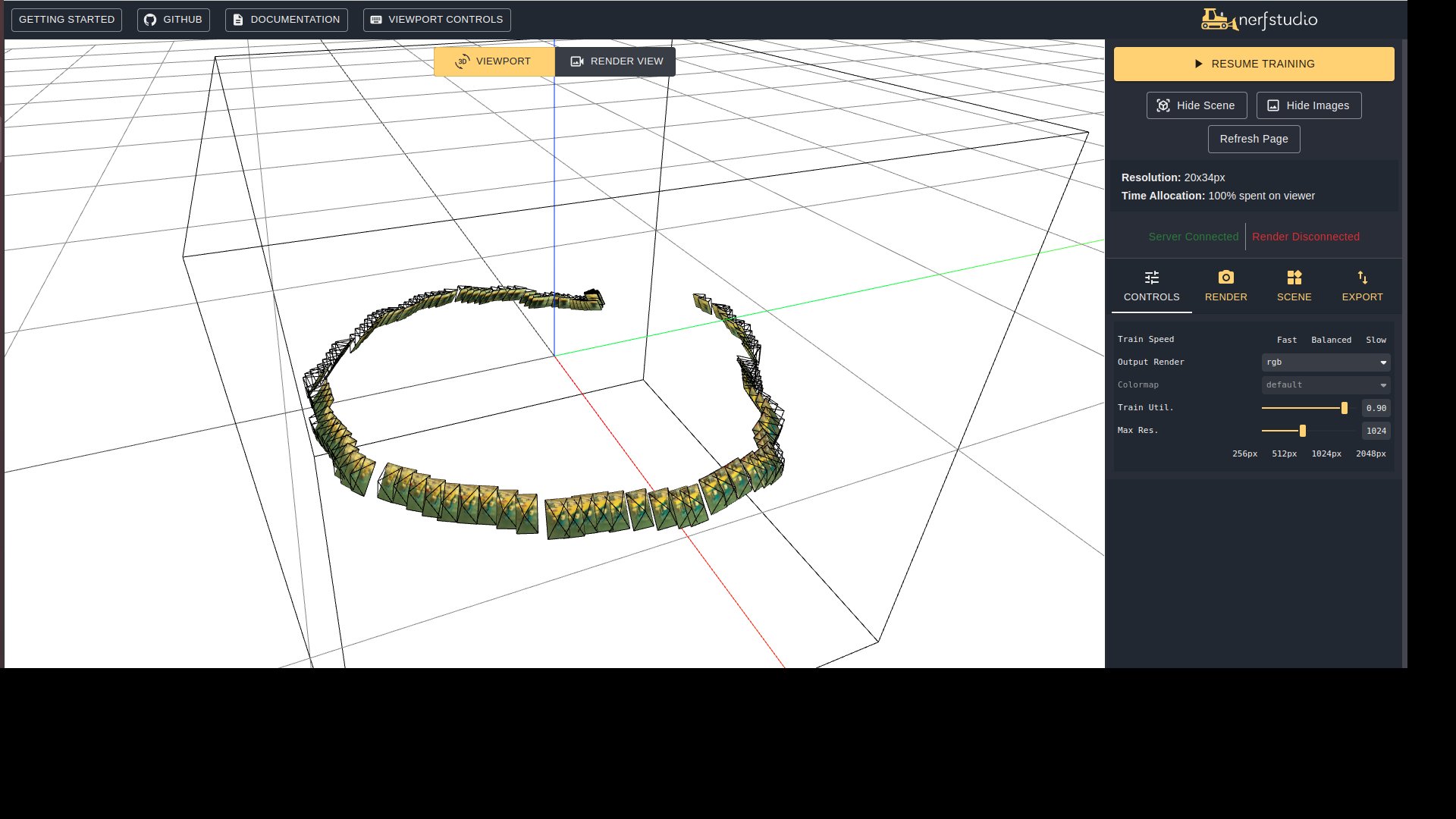Click the GitHub icon in the toolbar
The height and width of the screenshot is (819, 1456).
point(150,20)
